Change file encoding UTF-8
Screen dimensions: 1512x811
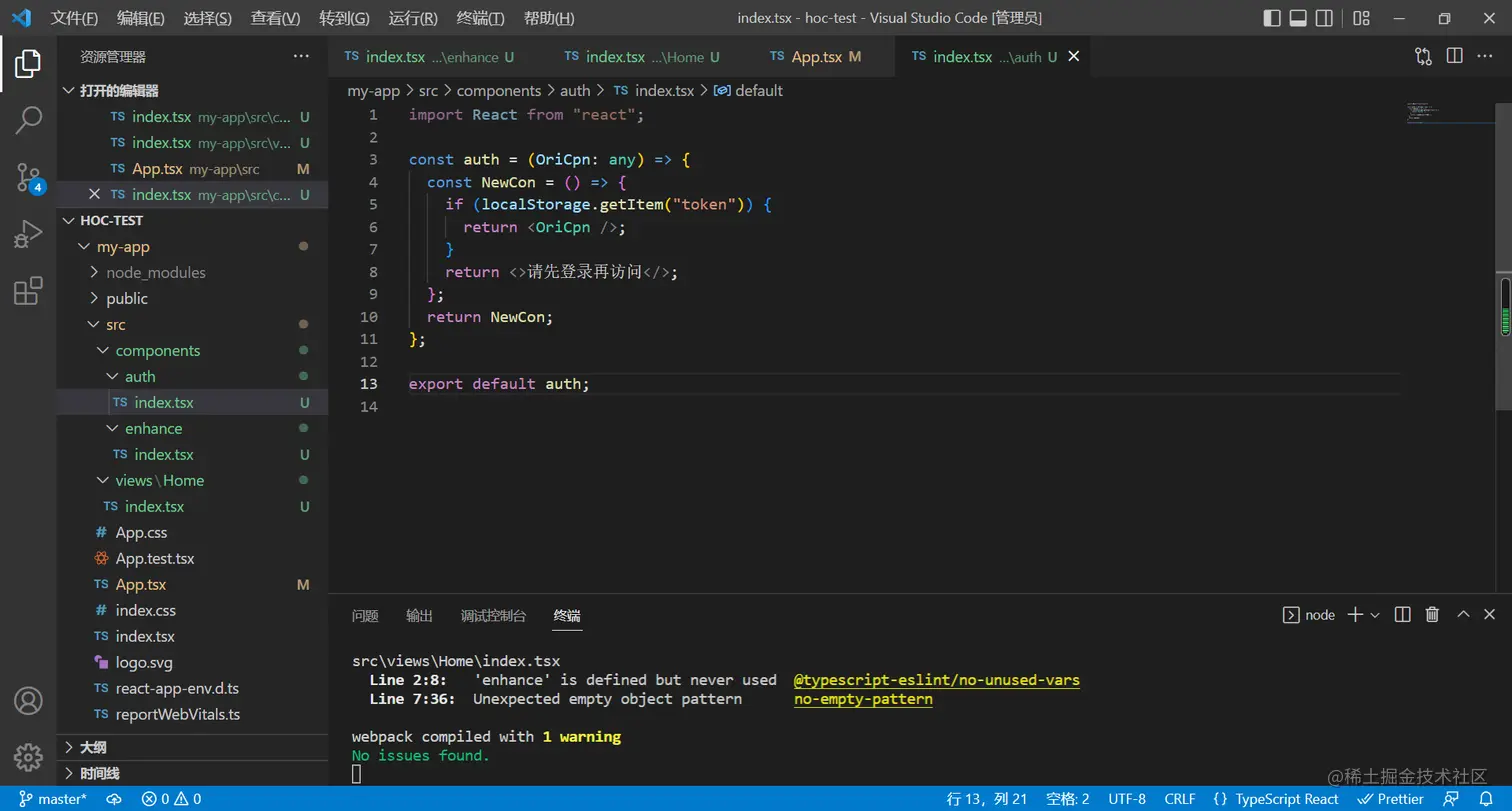click(1127, 799)
